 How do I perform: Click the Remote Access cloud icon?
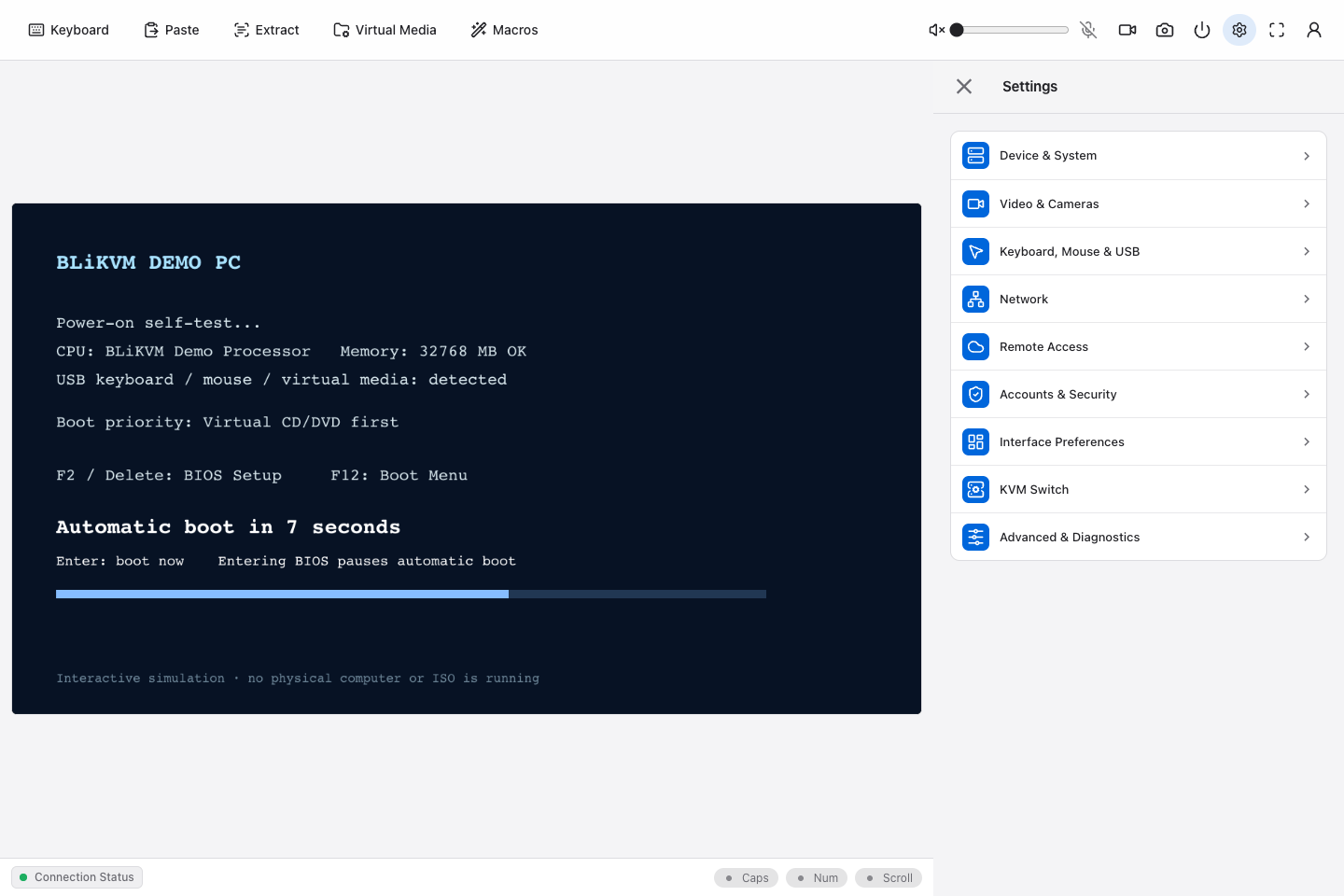[x=975, y=346]
